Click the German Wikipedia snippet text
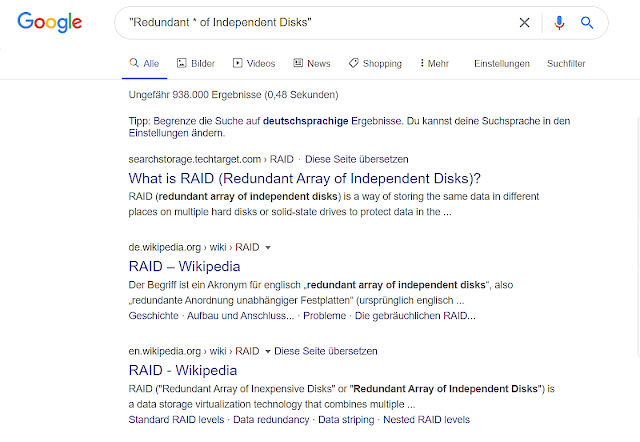Image resolution: width=640 pixels, height=442 pixels. pyautogui.click(x=321, y=293)
